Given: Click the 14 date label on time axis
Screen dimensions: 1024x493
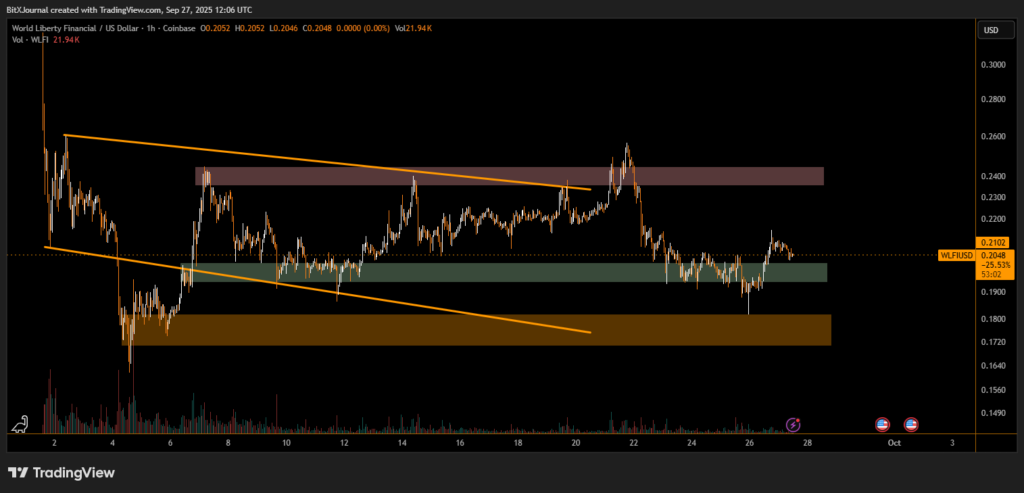Looking at the screenshot, I should tap(402, 441).
